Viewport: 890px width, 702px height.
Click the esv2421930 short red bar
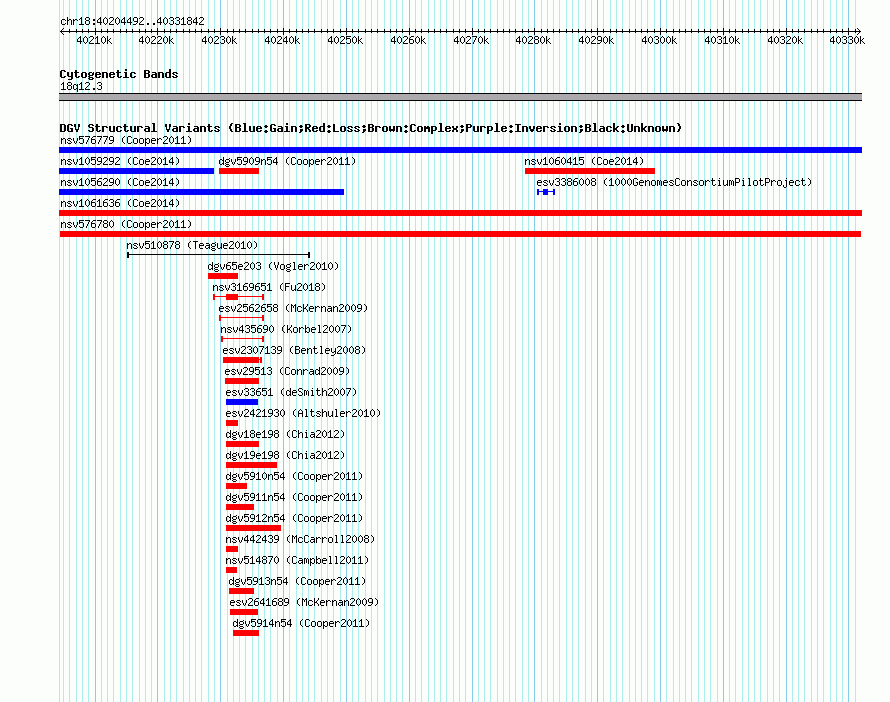(x=232, y=423)
